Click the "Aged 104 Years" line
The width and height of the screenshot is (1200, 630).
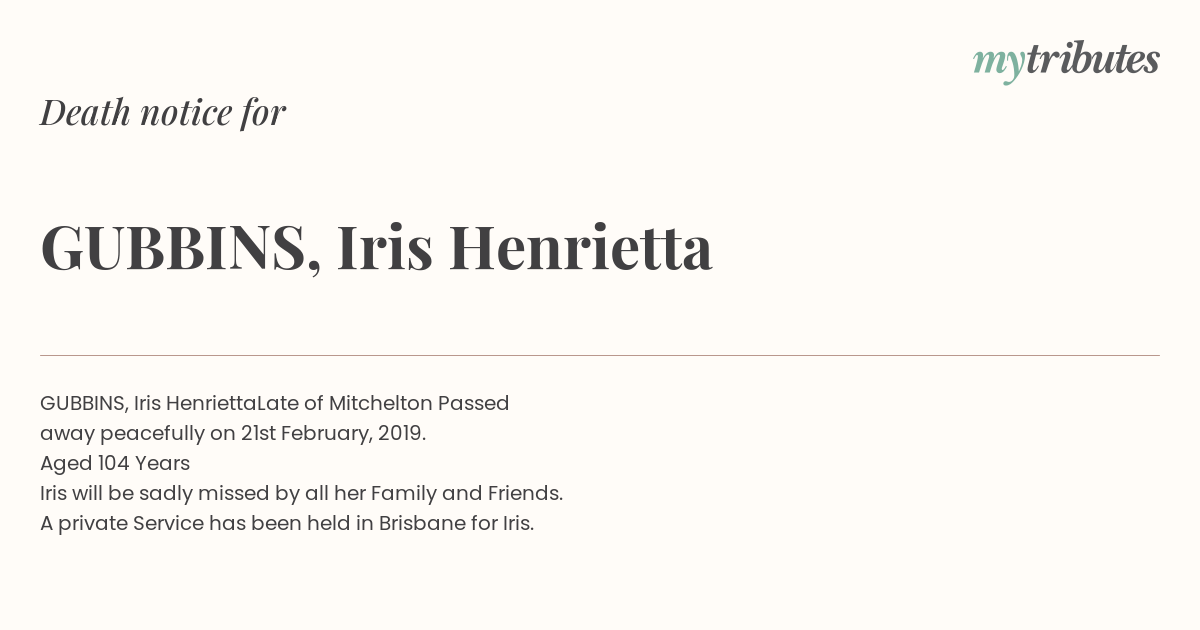point(115,463)
